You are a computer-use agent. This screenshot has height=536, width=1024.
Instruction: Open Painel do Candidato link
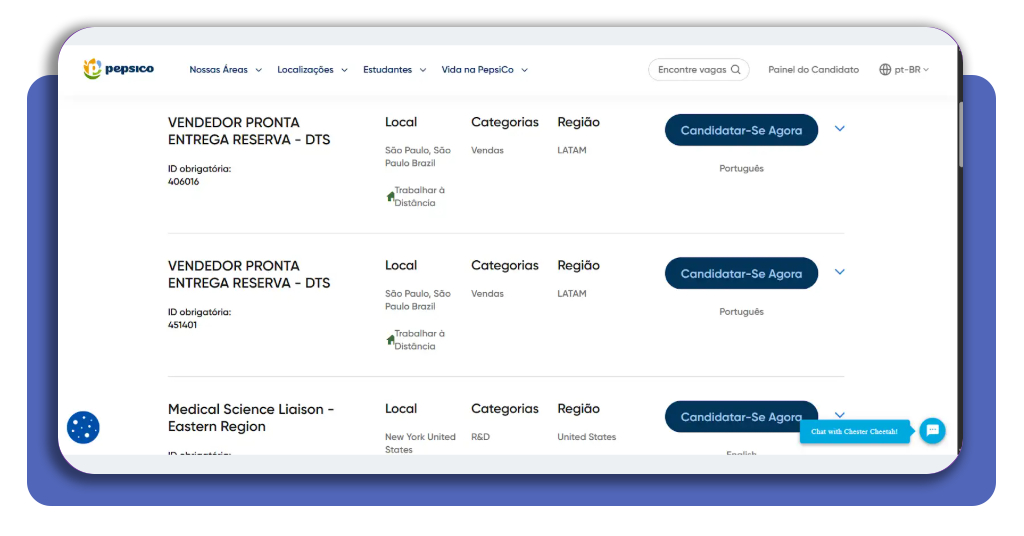[x=813, y=69]
